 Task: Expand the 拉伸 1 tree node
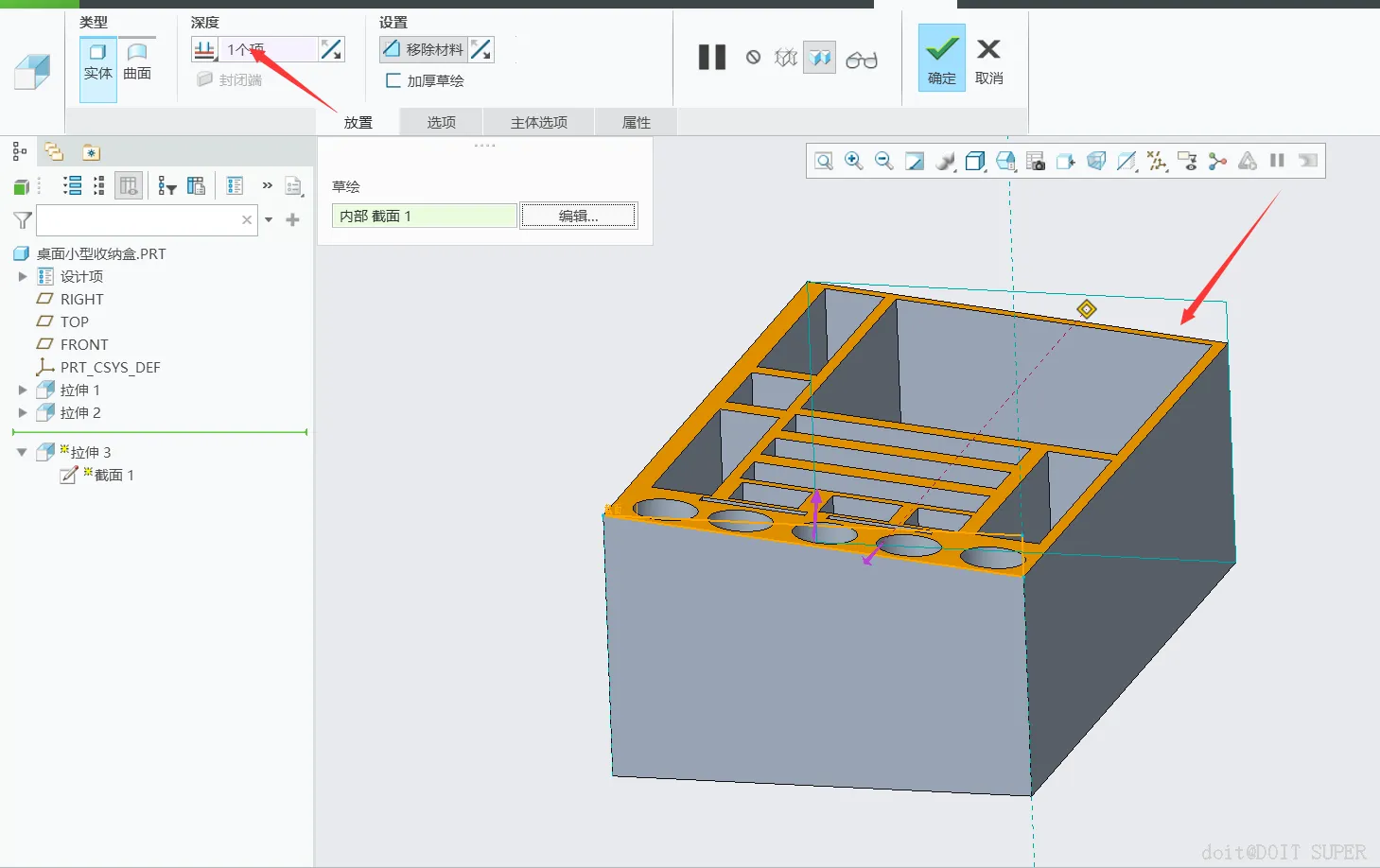coord(23,390)
